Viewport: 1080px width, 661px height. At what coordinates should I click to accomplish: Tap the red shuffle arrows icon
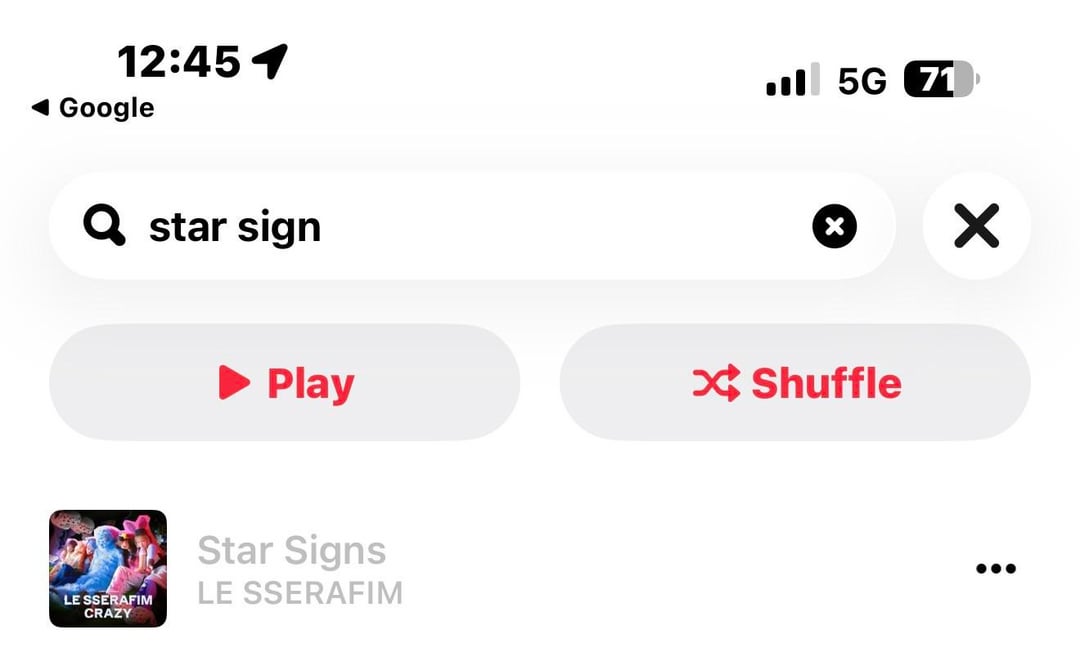[x=715, y=382]
